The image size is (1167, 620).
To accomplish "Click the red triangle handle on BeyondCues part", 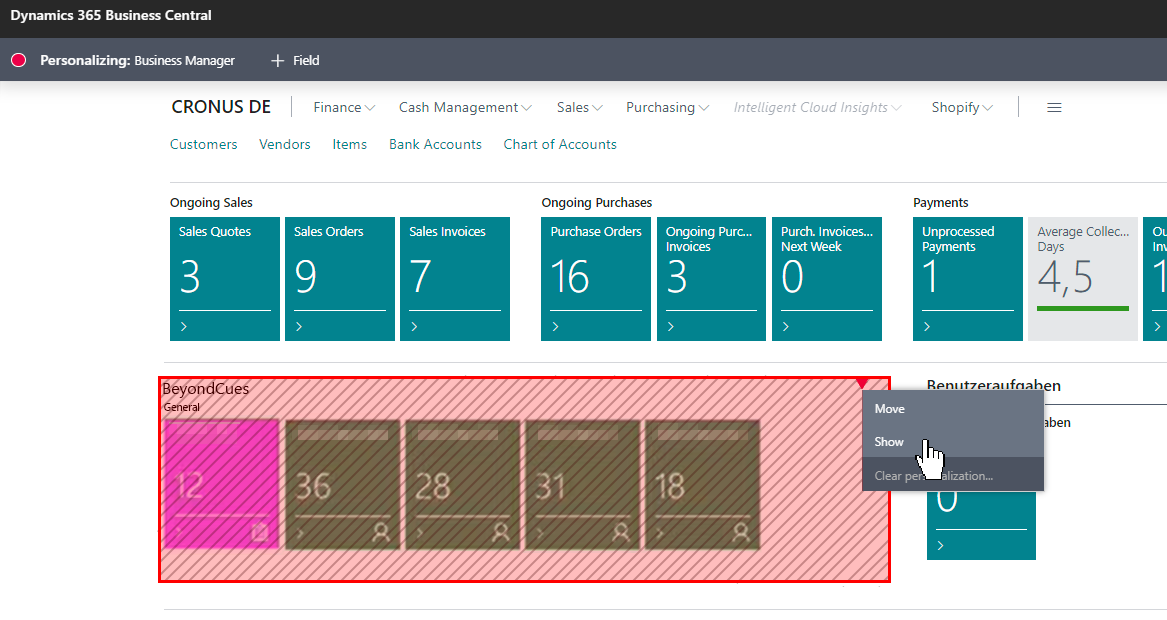I will tap(862, 383).
